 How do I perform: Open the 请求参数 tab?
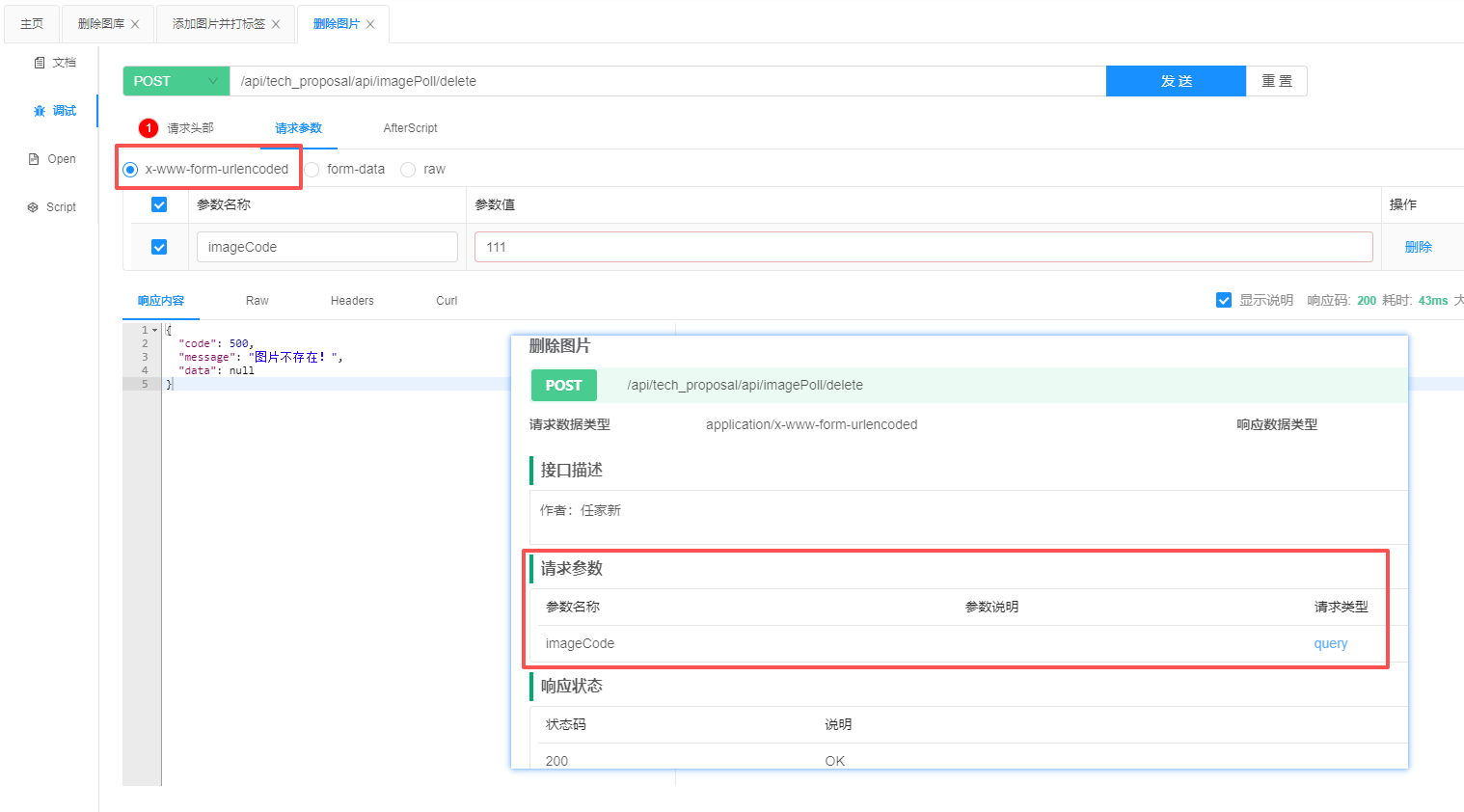(299, 128)
